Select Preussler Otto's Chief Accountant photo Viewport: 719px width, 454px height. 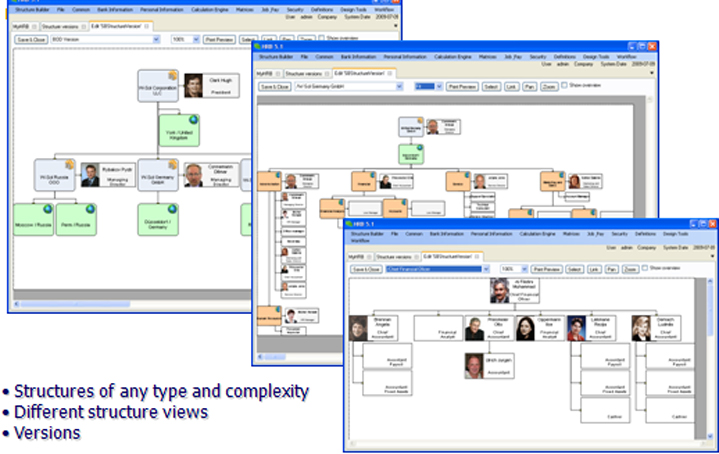(x=474, y=328)
